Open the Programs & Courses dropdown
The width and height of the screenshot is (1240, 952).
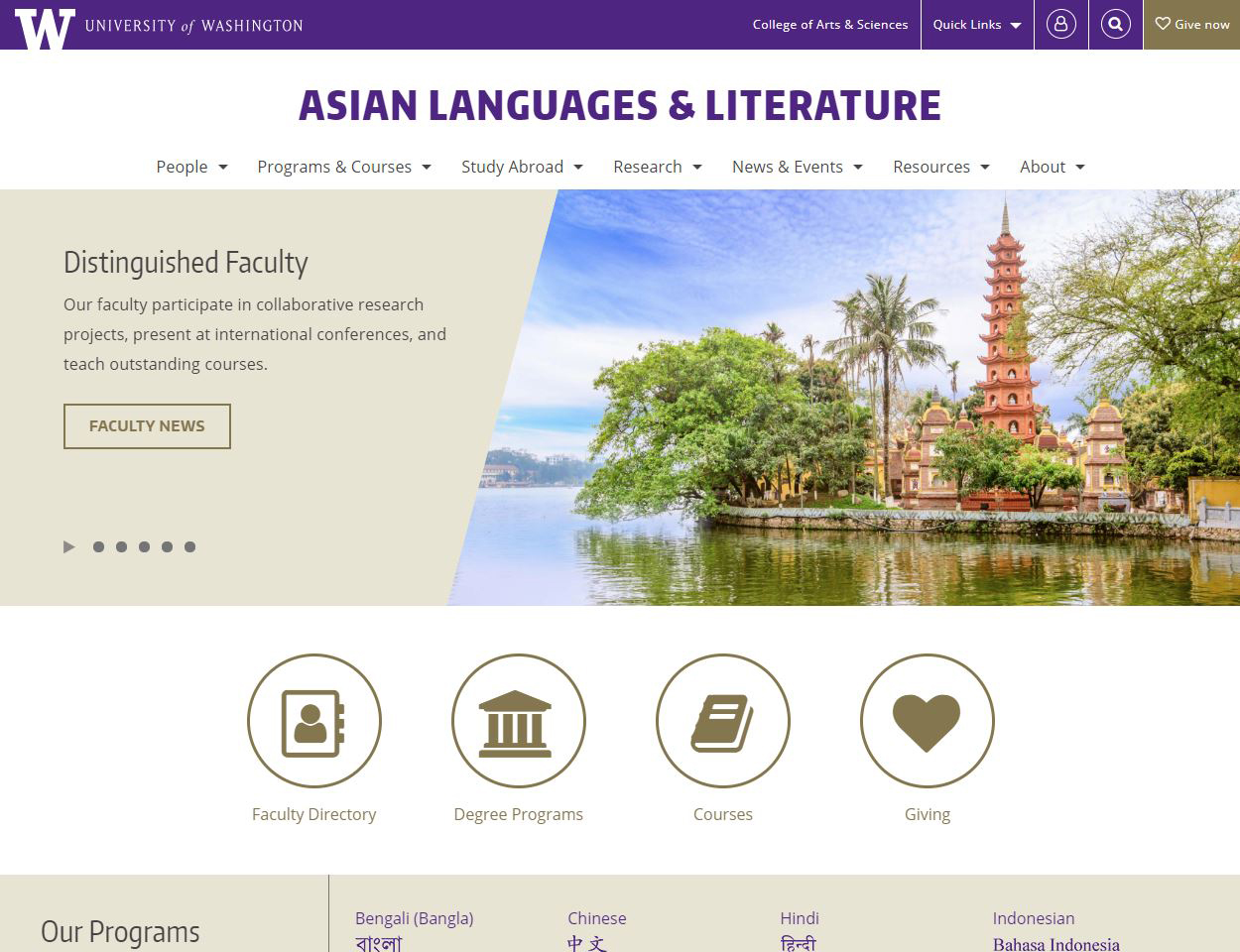coord(343,167)
